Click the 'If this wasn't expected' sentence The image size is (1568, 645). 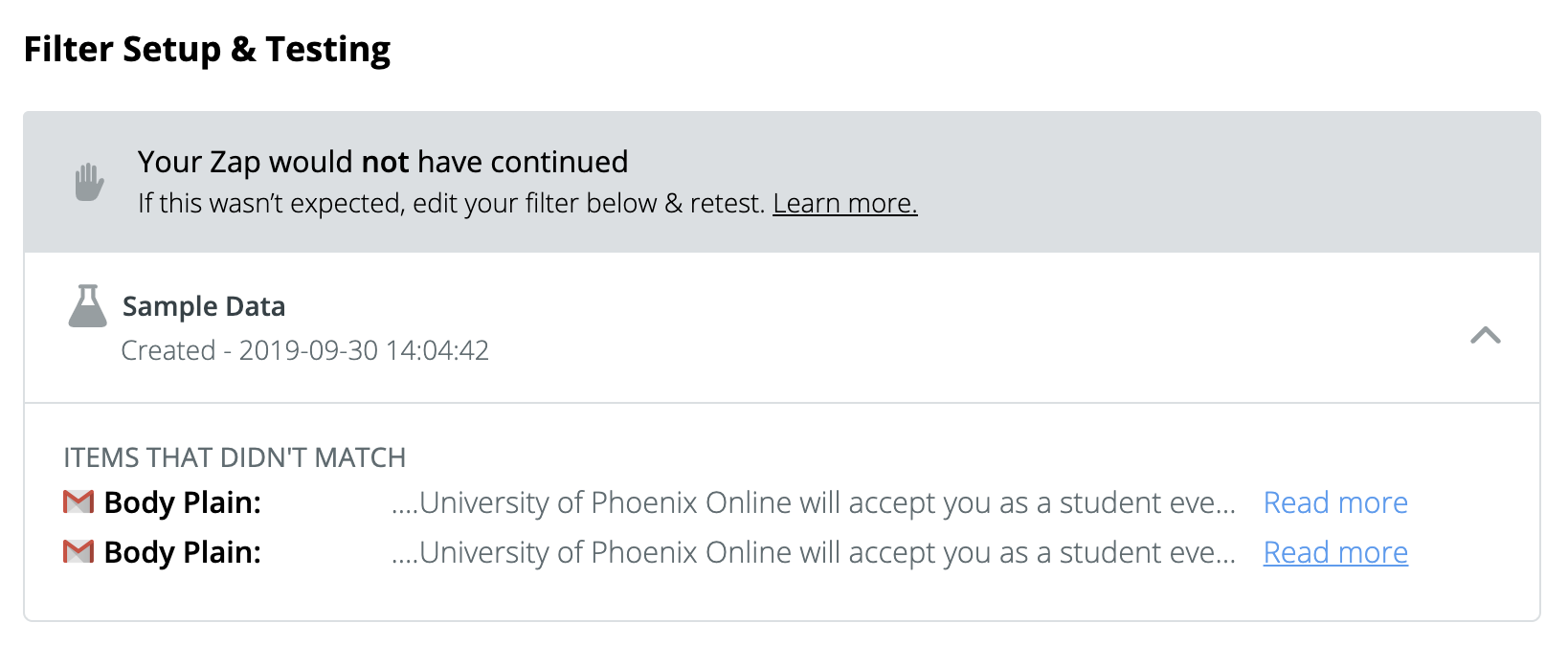(450, 204)
